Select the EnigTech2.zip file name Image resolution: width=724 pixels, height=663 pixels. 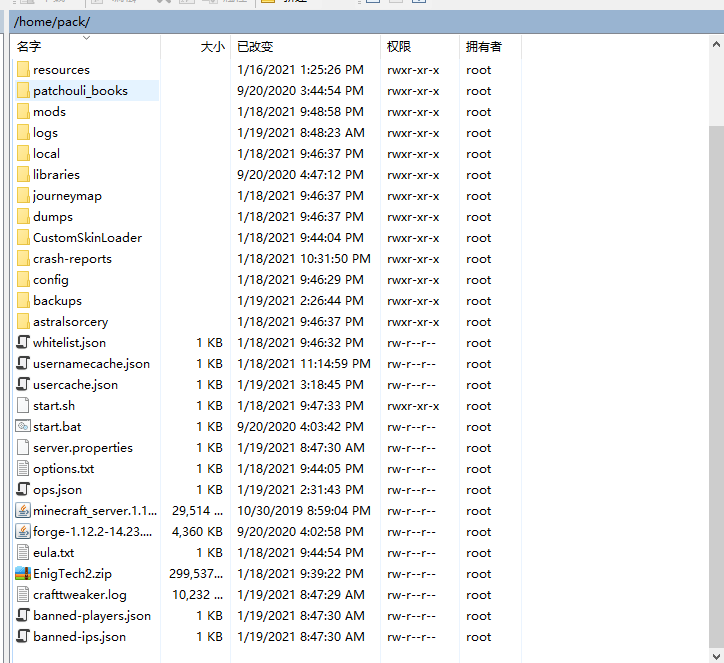click(72, 574)
